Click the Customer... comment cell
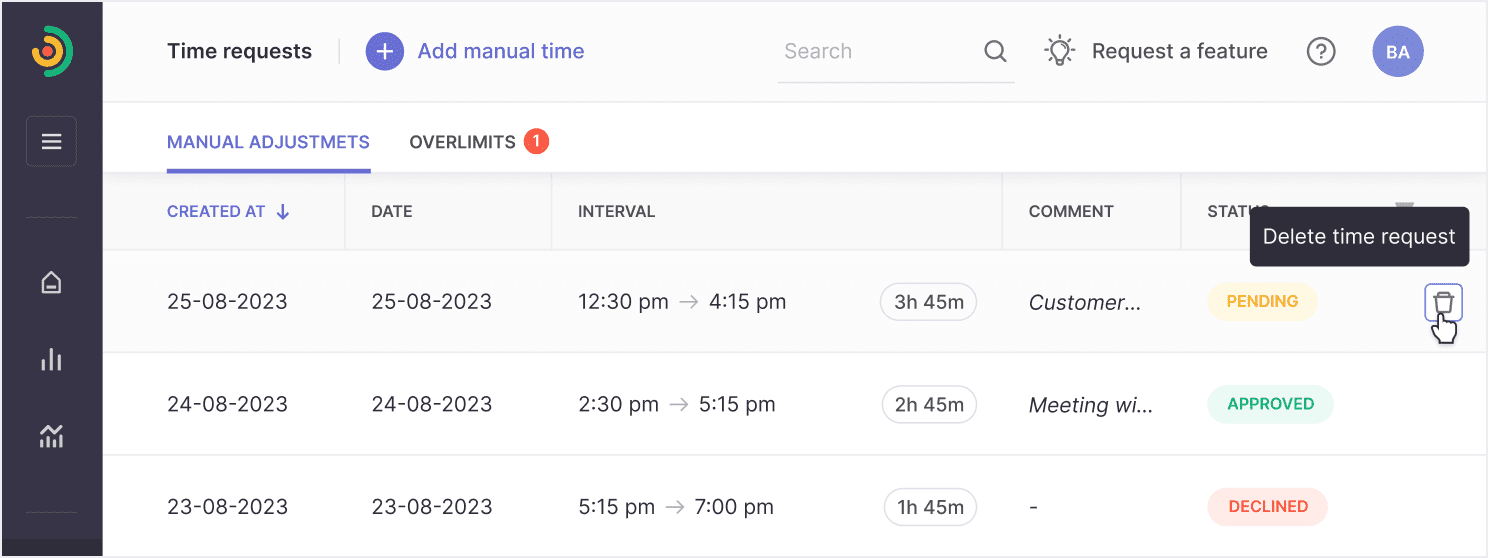Image resolution: width=1488 pixels, height=558 pixels. coord(1085,302)
